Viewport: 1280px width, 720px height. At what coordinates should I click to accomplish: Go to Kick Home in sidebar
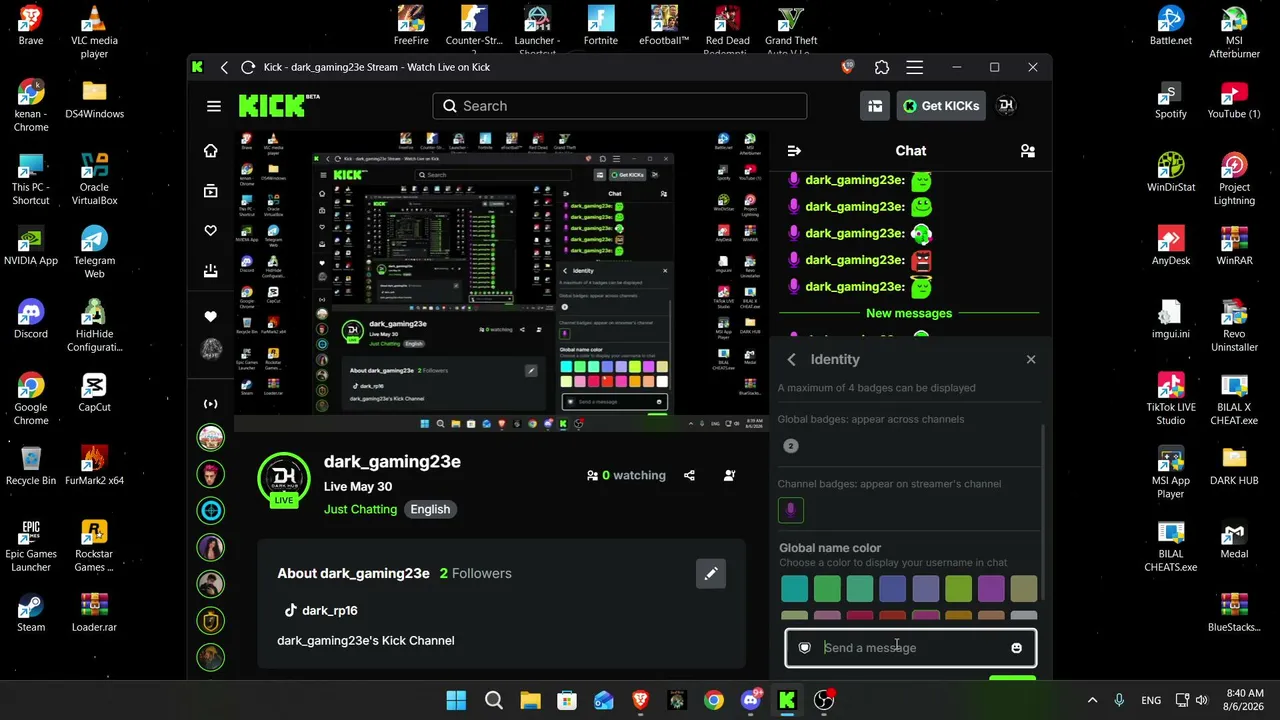tap(210, 151)
